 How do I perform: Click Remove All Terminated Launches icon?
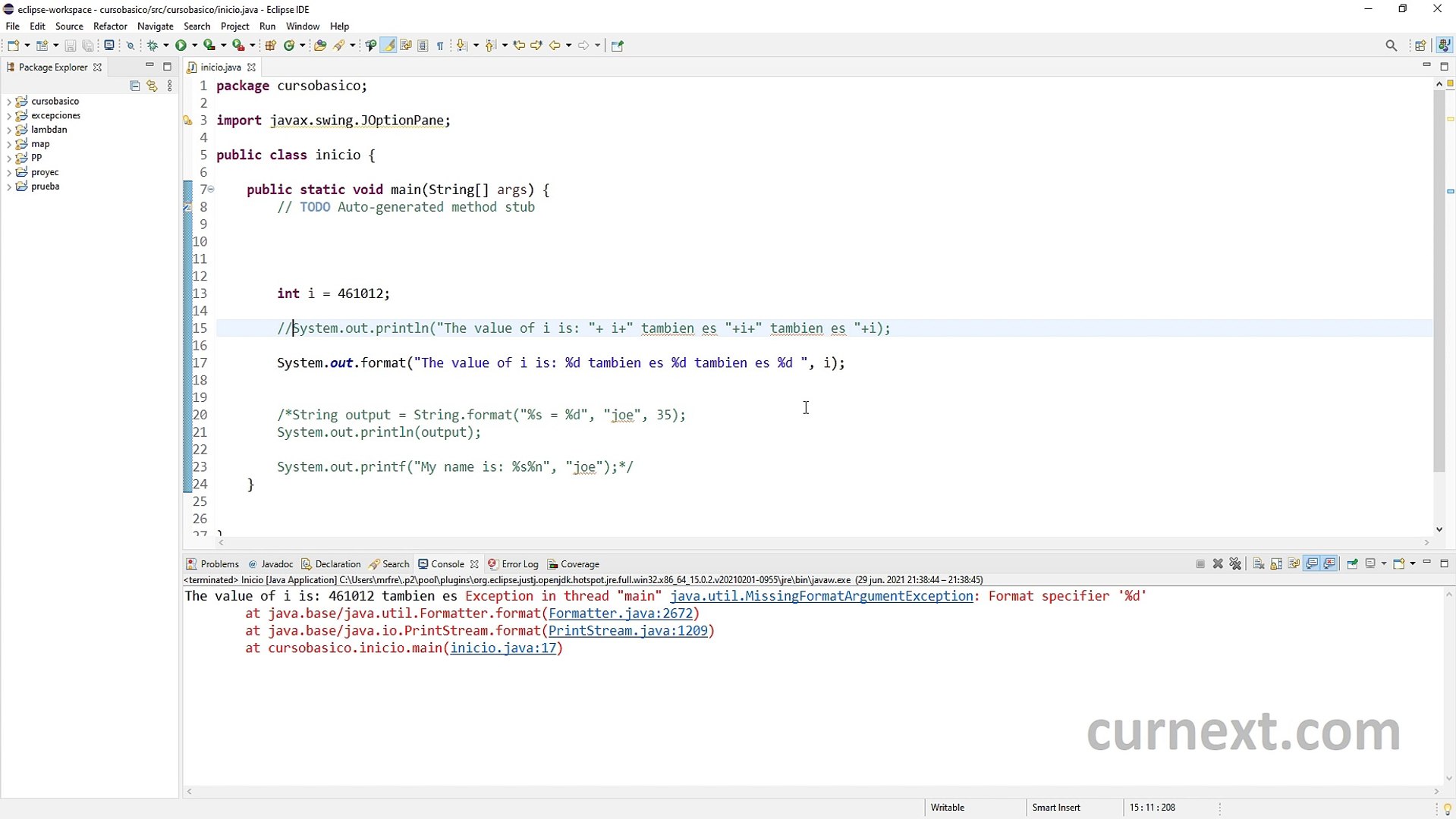pyautogui.click(x=1235, y=563)
